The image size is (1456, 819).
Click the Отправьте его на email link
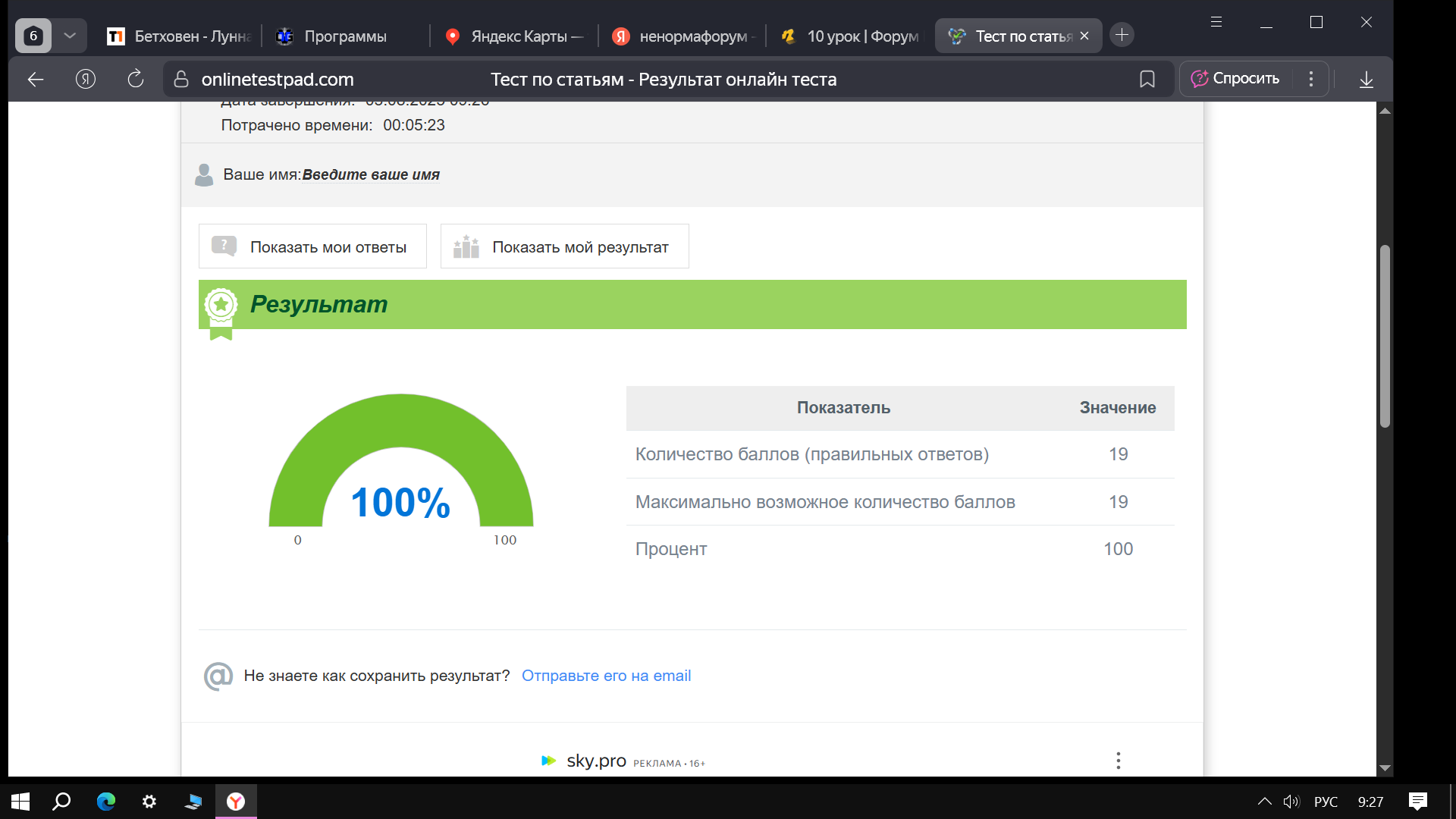point(606,676)
